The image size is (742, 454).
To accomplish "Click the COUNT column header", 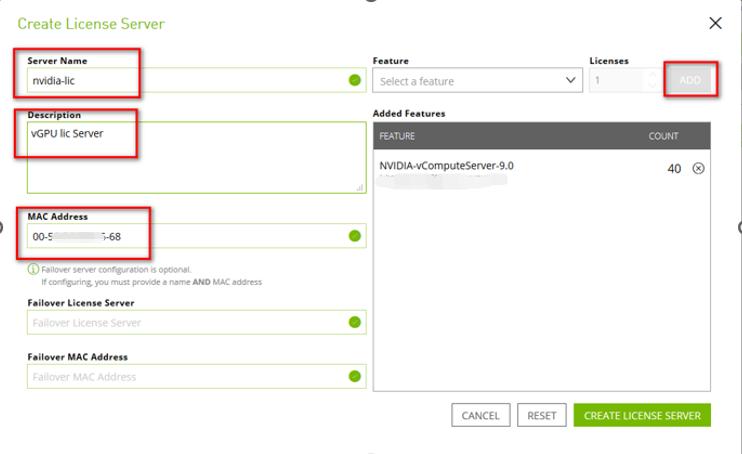I will point(663,136).
